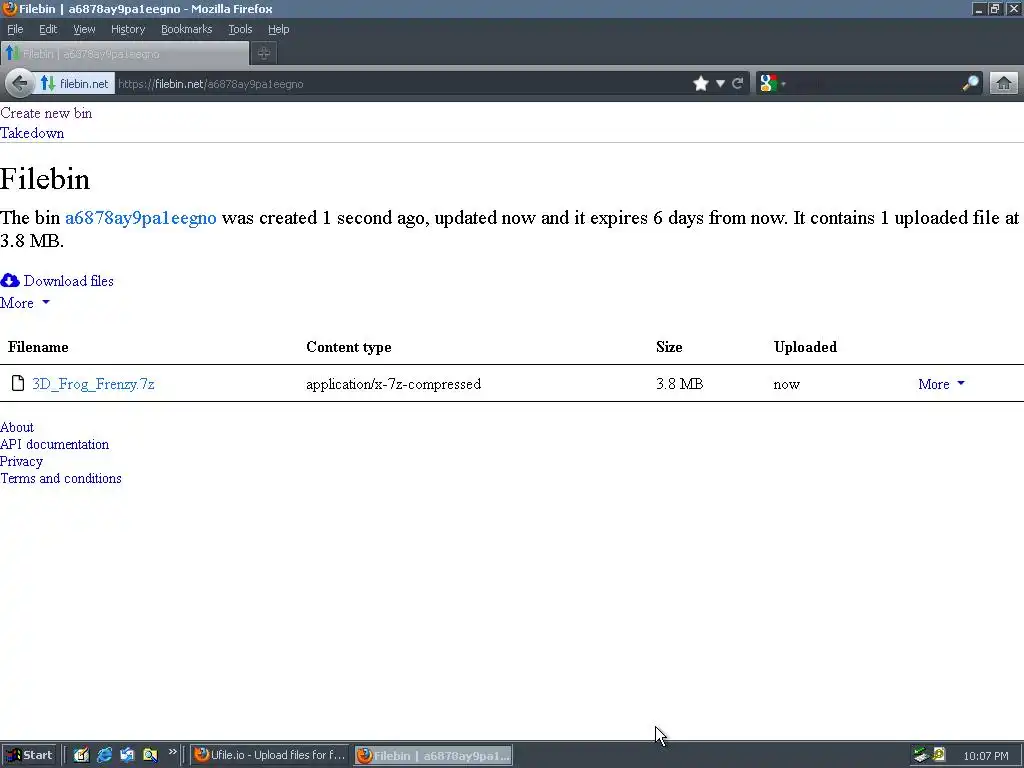Click the application/x-7z-compressed content type cell
Screen dimensions: 1024x768
pos(394,384)
